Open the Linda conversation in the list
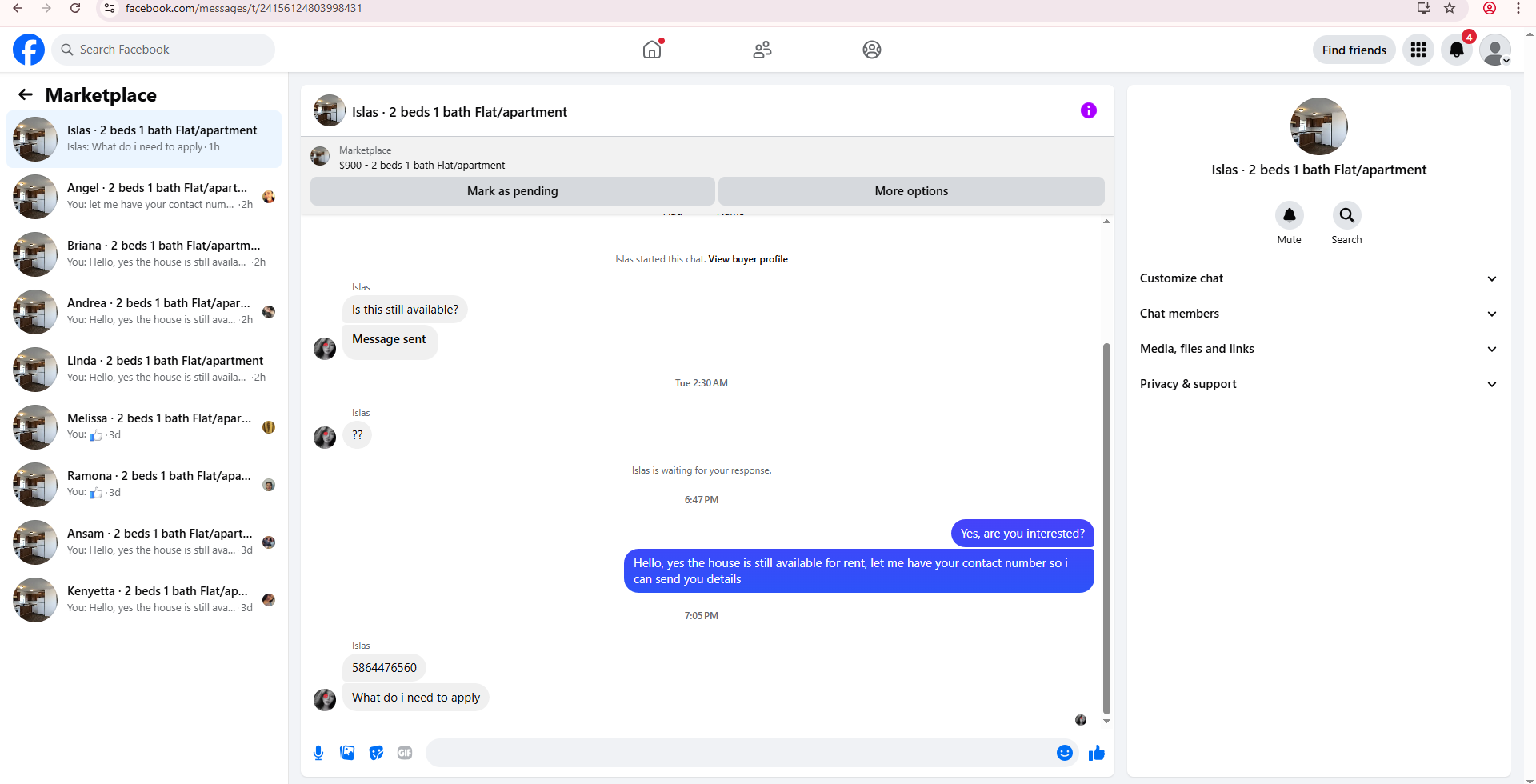 point(144,370)
